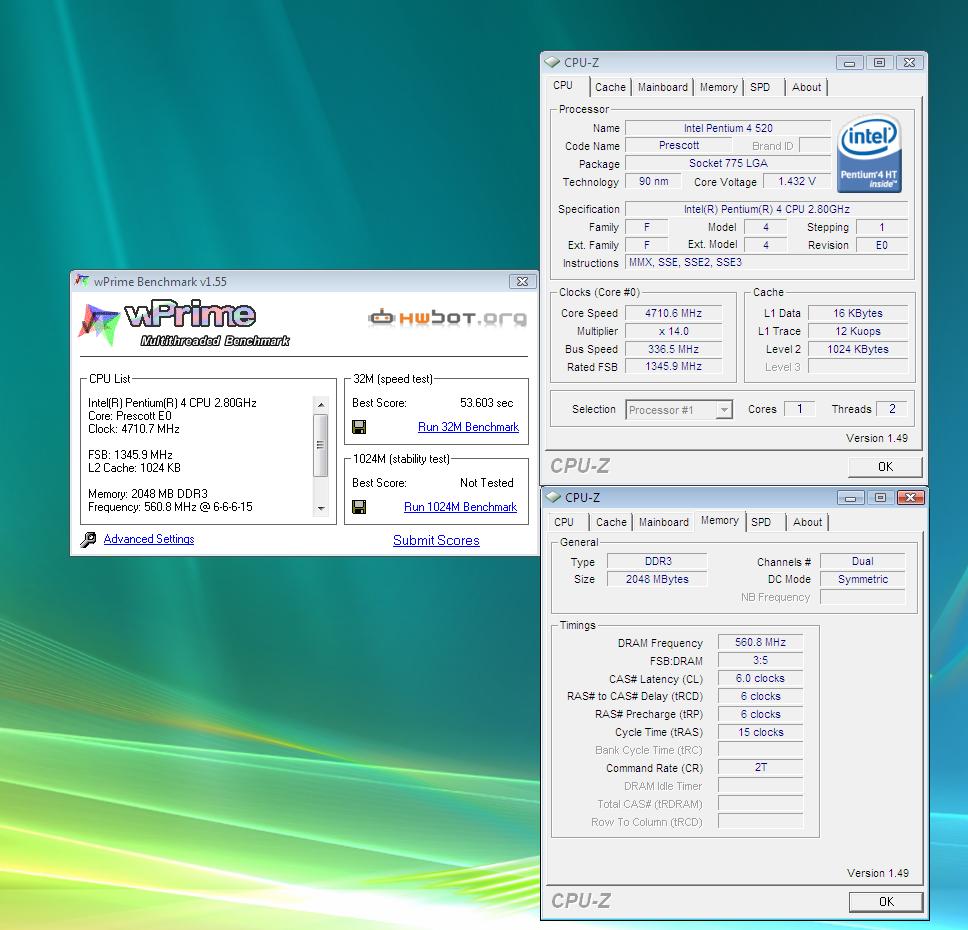Switch to Mainboard tab in bottom CPU-Z window
Screen dimensions: 968x930
click(664, 522)
